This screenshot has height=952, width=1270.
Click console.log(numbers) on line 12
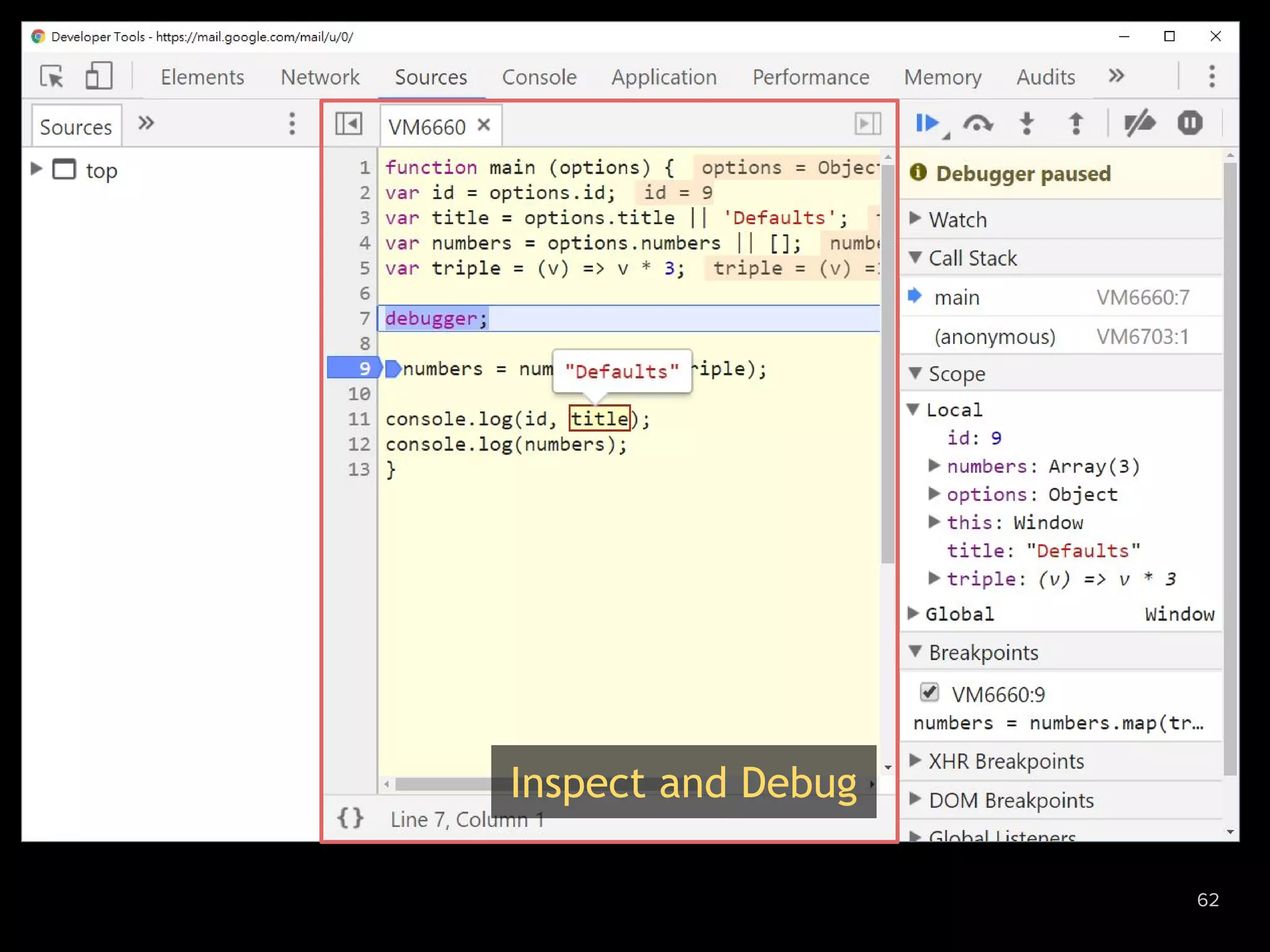click(506, 444)
